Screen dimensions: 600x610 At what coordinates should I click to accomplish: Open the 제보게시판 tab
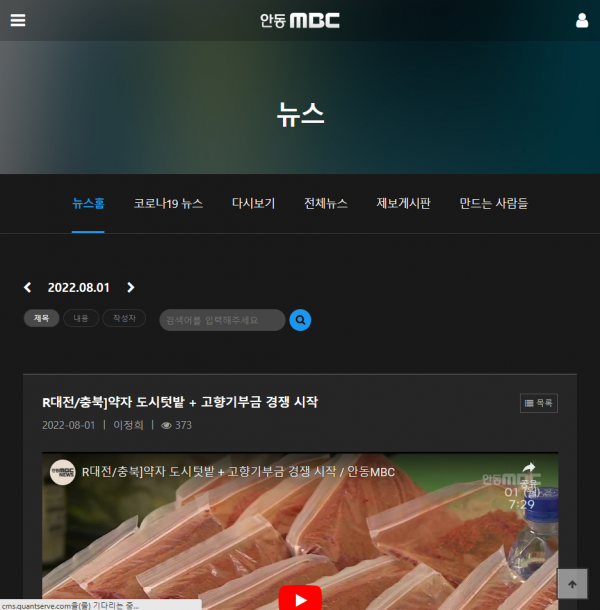coord(403,203)
